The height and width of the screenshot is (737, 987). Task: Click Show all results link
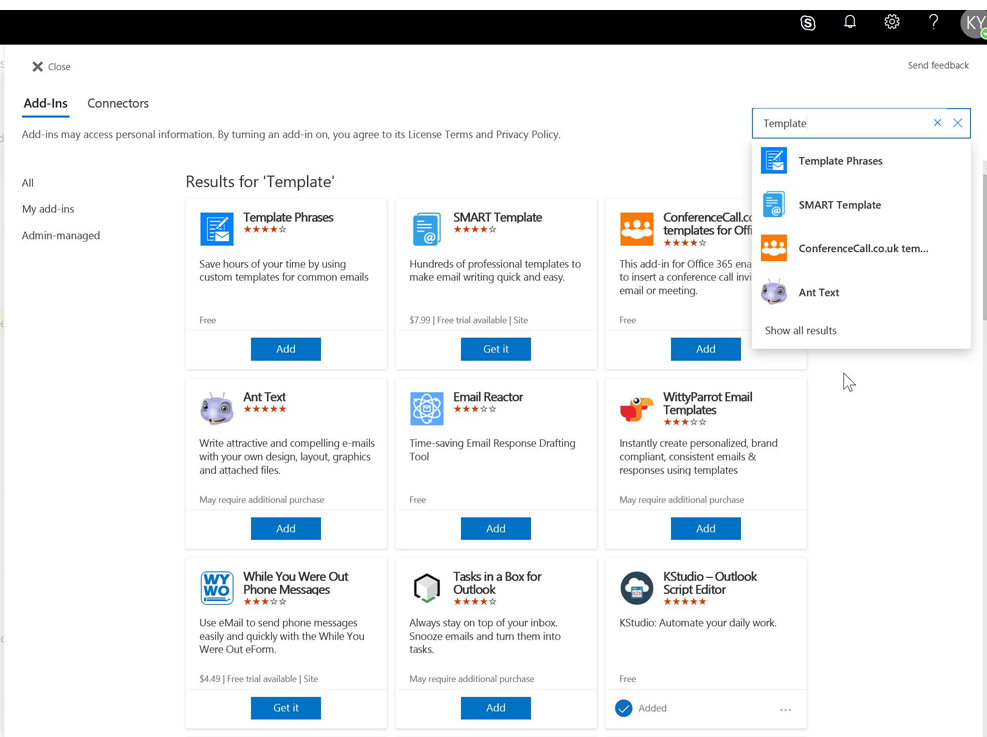[800, 330]
